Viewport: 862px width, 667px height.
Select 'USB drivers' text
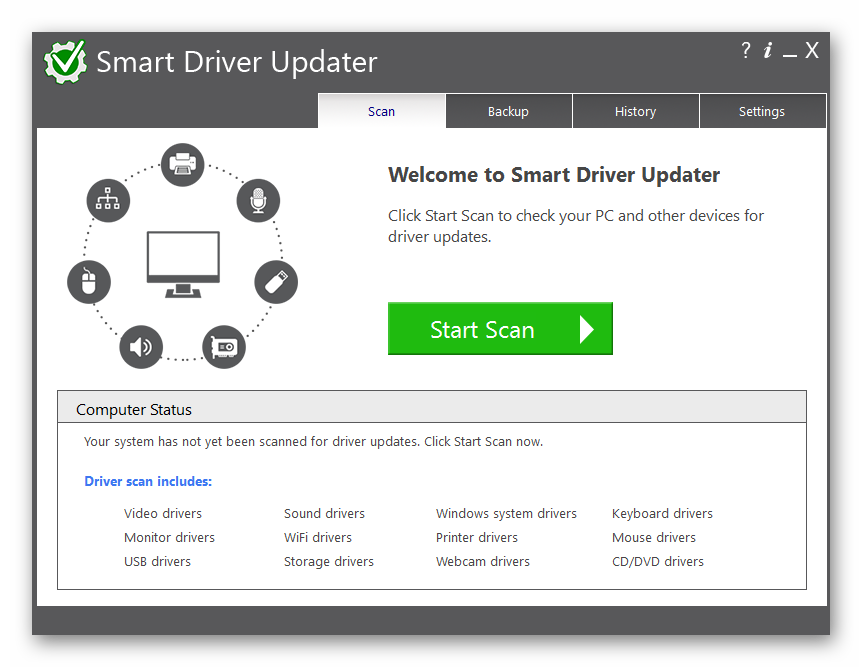[157, 561]
